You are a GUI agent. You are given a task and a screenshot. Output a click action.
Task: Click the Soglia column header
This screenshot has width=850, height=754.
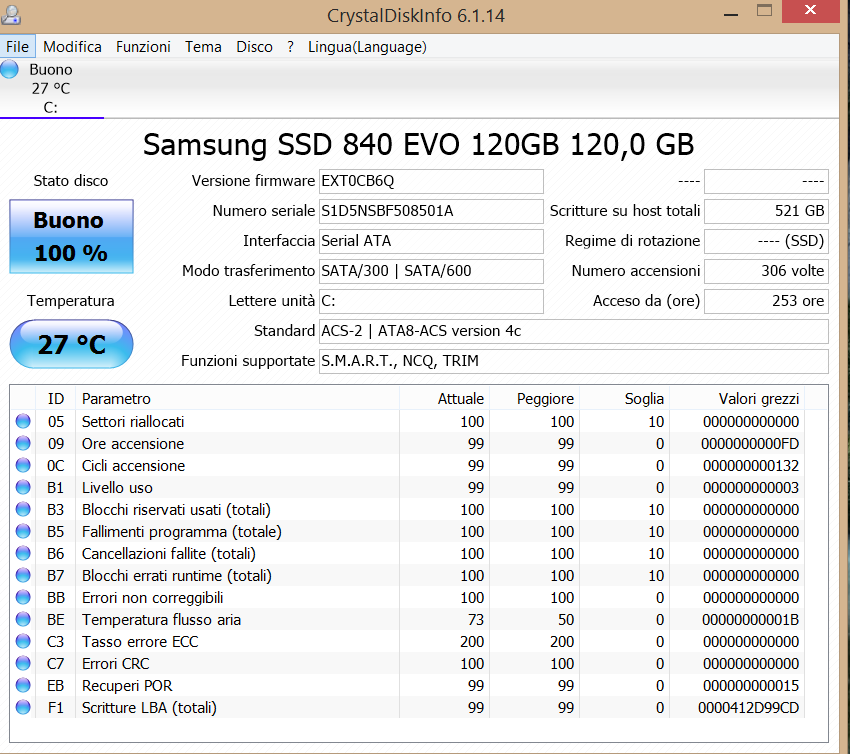(x=624, y=398)
